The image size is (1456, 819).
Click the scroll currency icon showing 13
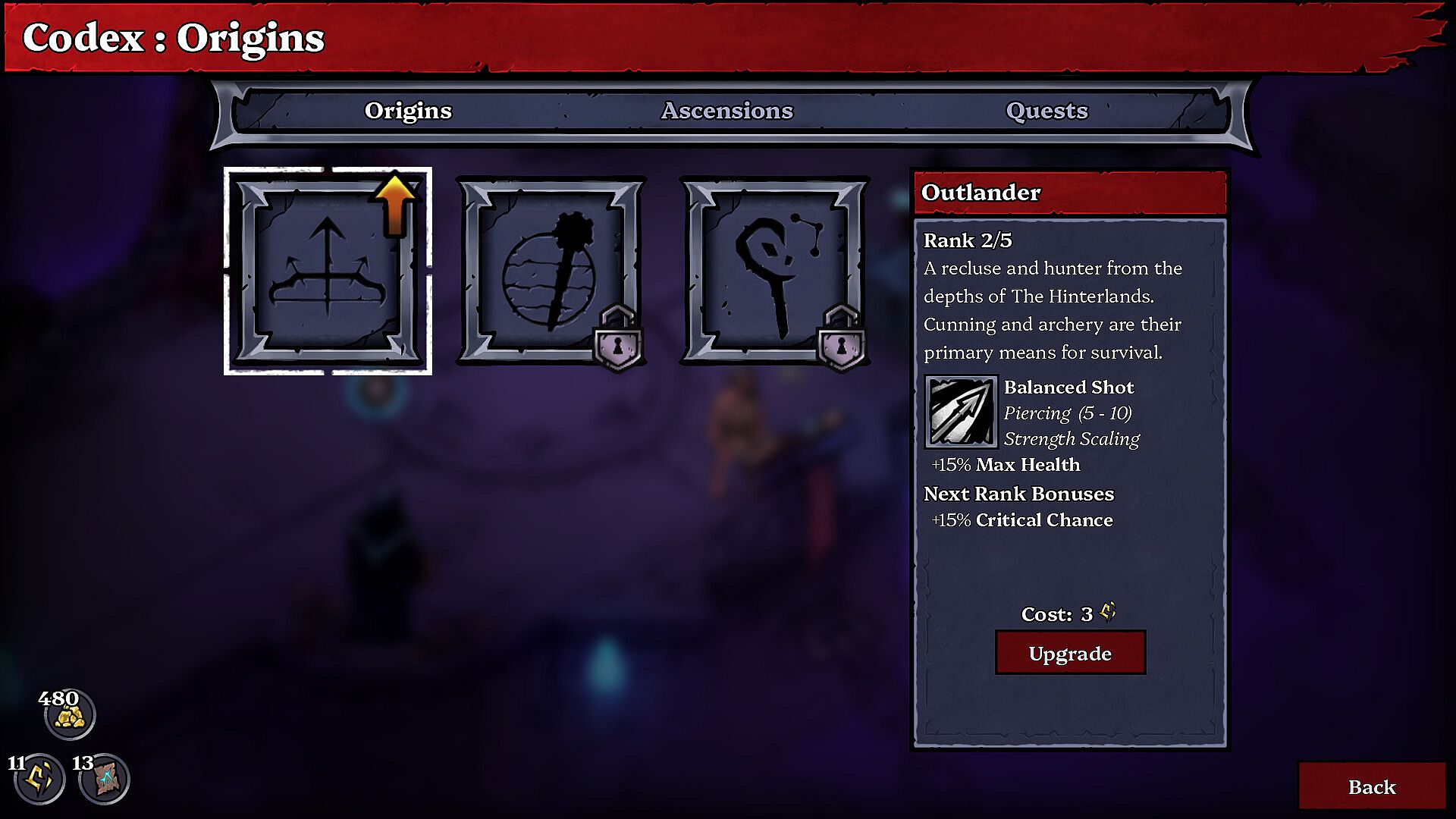point(105,779)
